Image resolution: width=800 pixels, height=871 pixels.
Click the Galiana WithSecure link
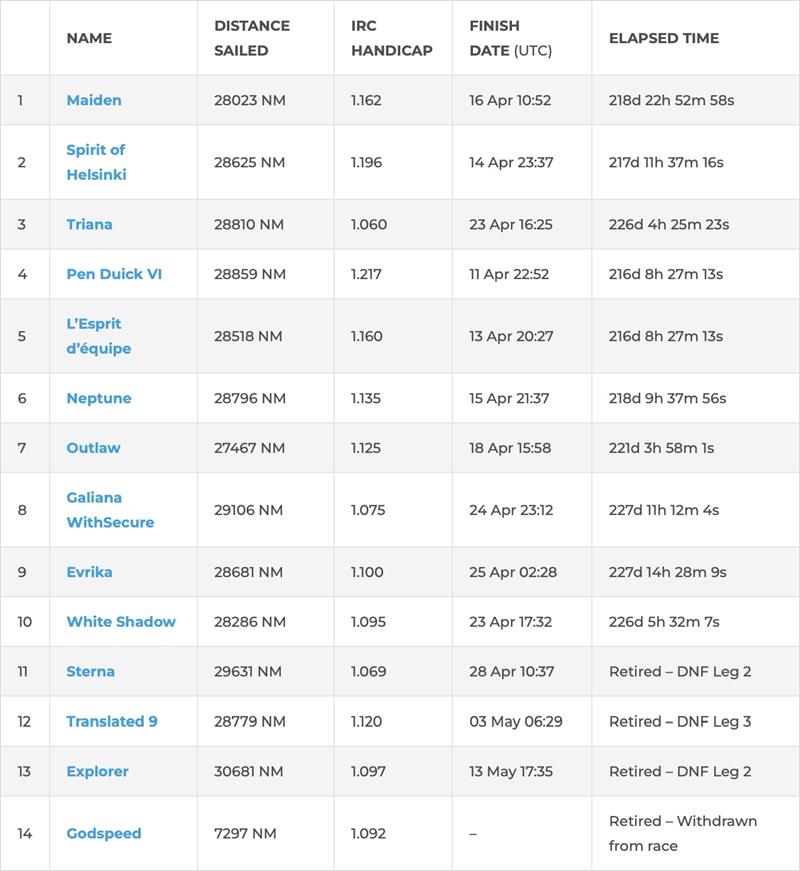tap(110, 510)
